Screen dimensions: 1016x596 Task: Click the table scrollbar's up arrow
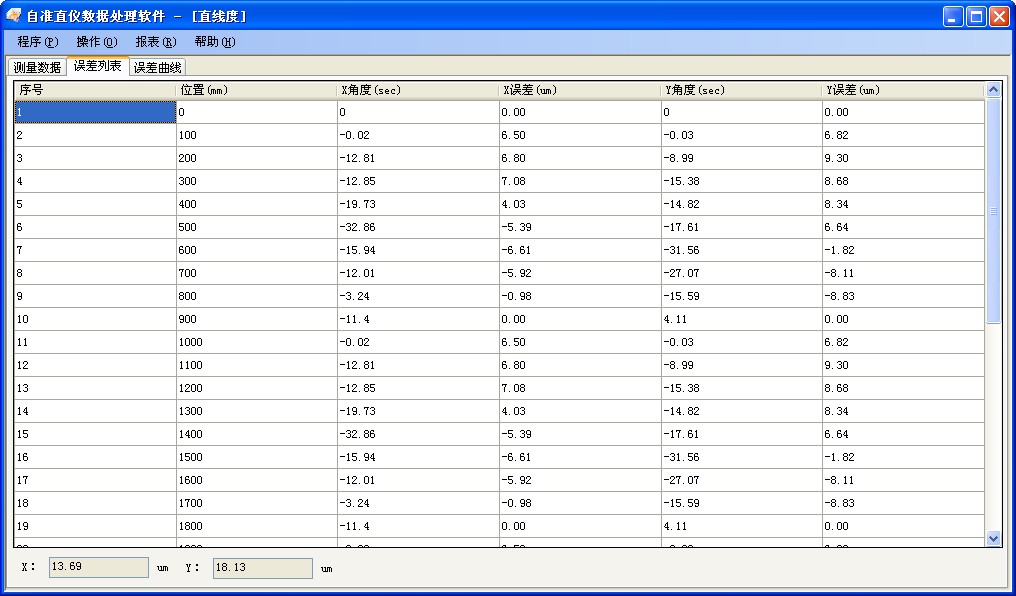pyautogui.click(x=993, y=90)
